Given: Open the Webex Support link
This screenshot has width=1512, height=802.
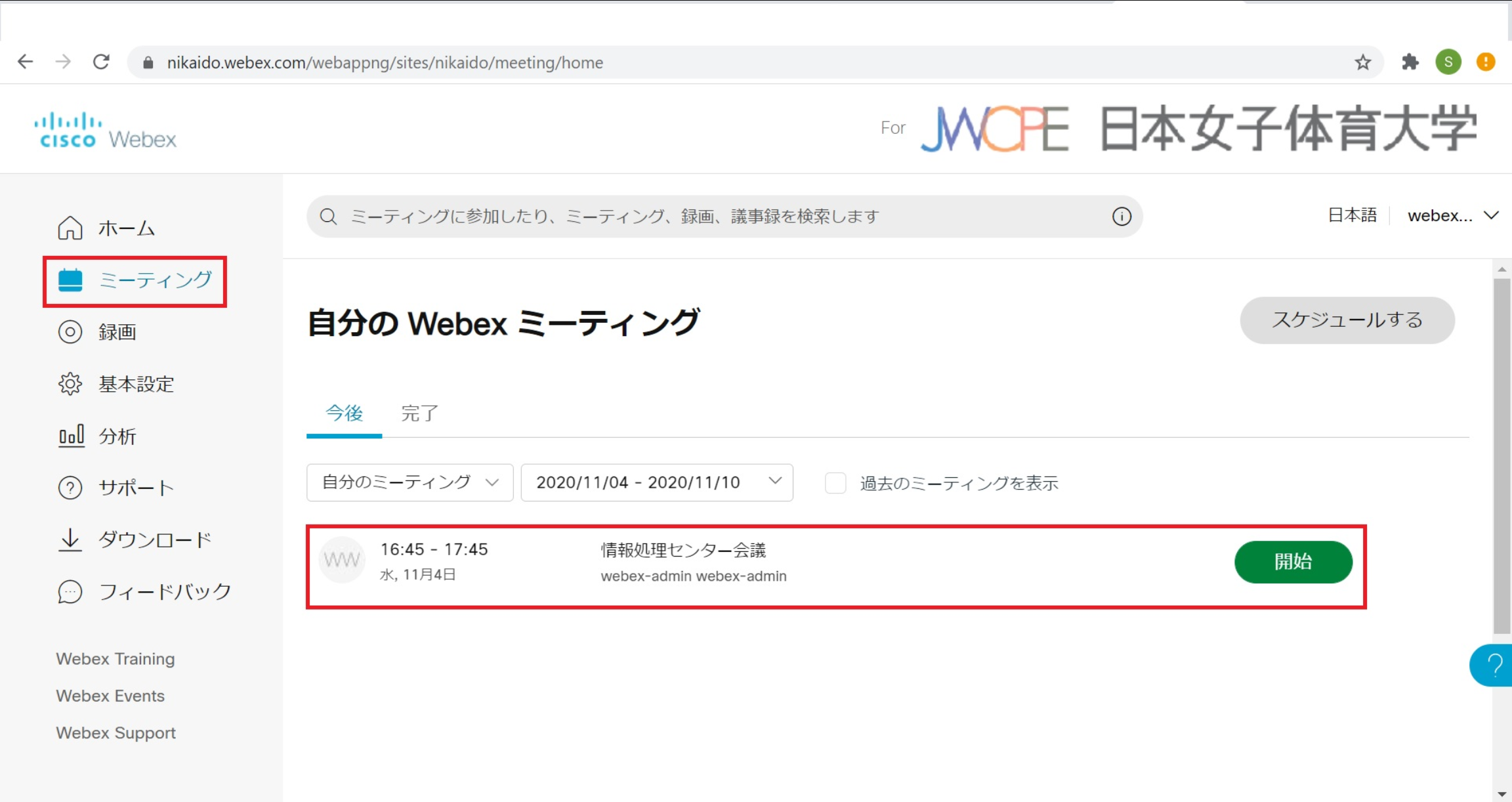Looking at the screenshot, I should [116, 733].
